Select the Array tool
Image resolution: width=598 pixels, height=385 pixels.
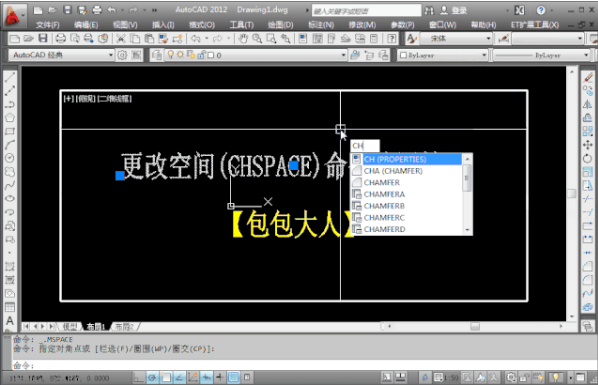click(x=588, y=131)
